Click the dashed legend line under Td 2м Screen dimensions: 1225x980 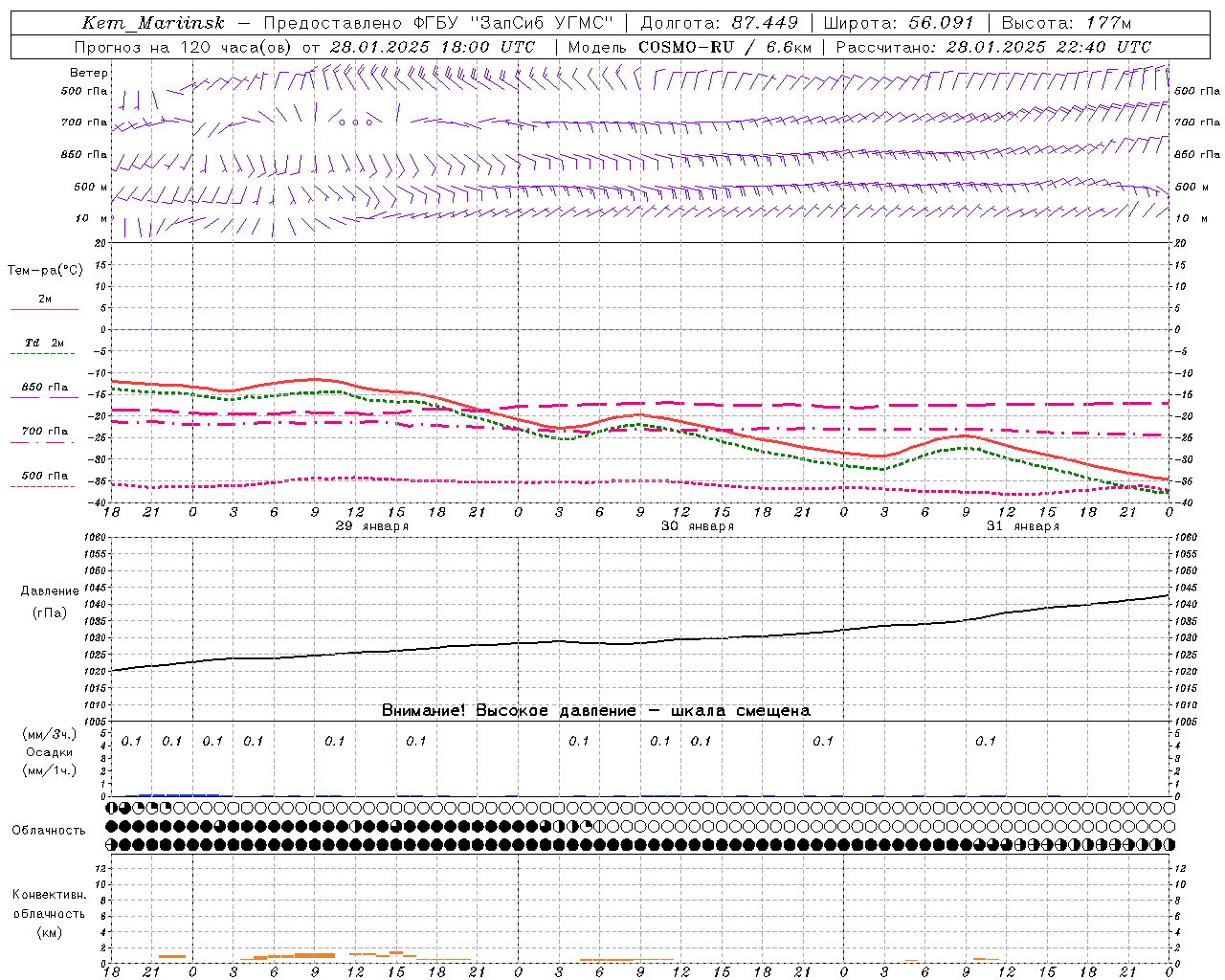point(44,354)
